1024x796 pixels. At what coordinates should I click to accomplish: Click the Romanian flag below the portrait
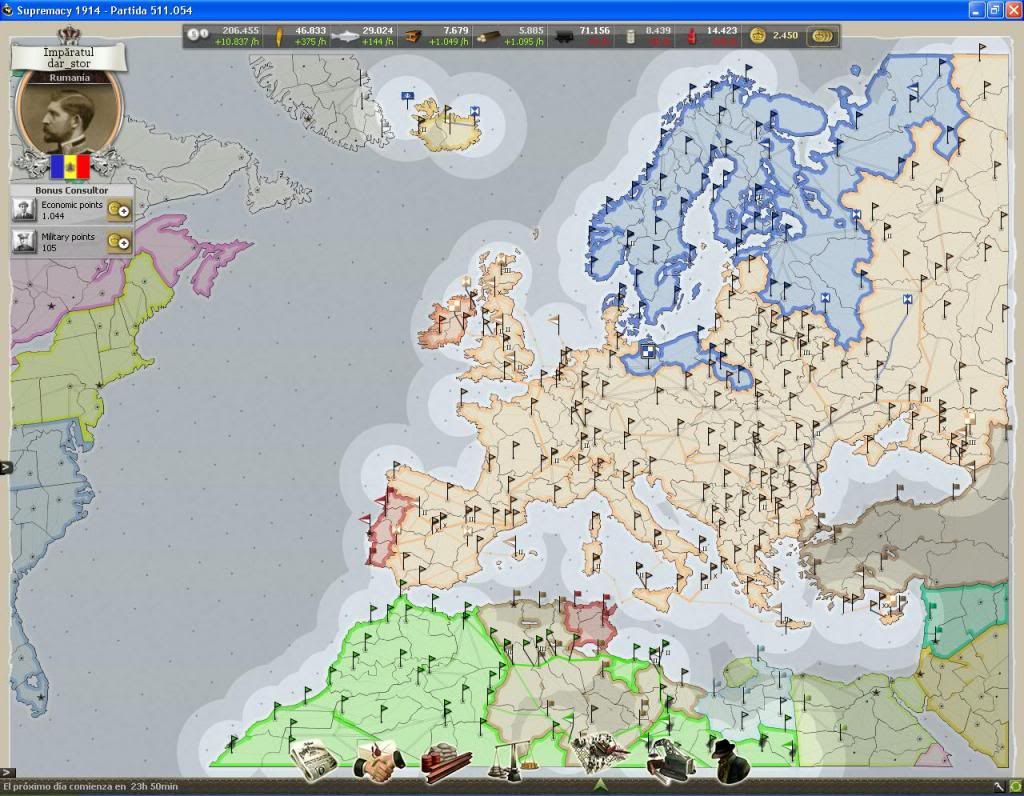pos(70,166)
